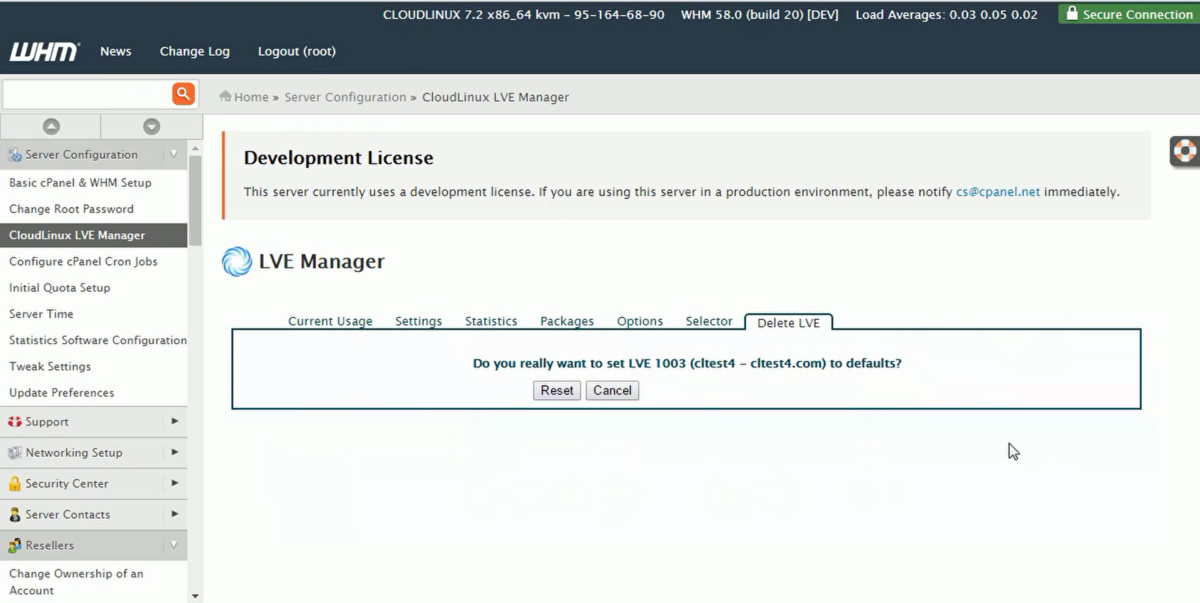This screenshot has height=603, width=1200.
Task: Click the down arrow expand-all button
Action: [152, 126]
